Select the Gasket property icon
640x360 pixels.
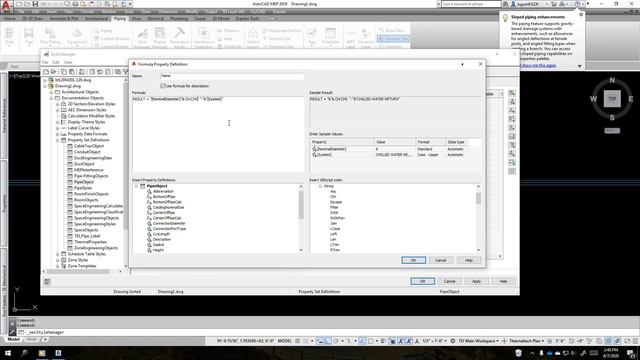click(x=149, y=244)
